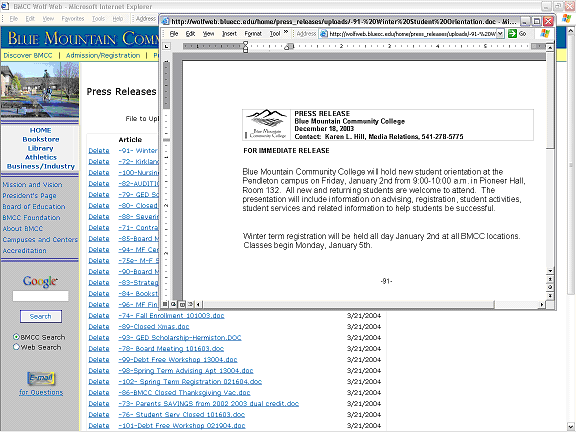
Task: Open Help menu in the BMCC Wolf Web window
Action: tap(118, 18)
